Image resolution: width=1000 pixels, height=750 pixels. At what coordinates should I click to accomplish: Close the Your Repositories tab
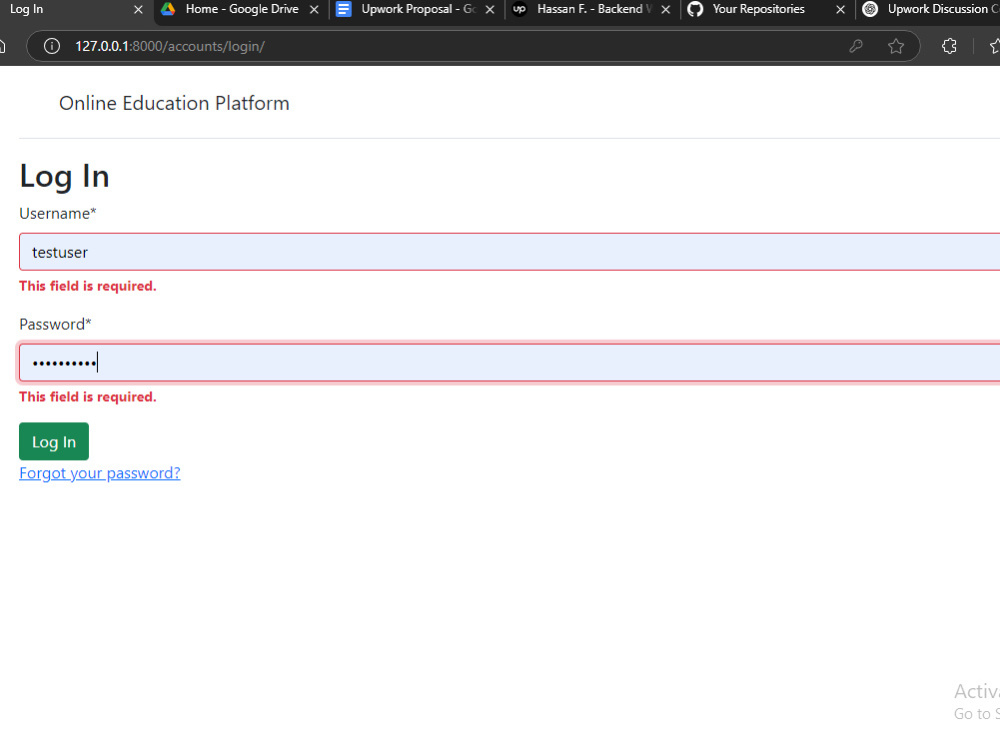click(841, 10)
